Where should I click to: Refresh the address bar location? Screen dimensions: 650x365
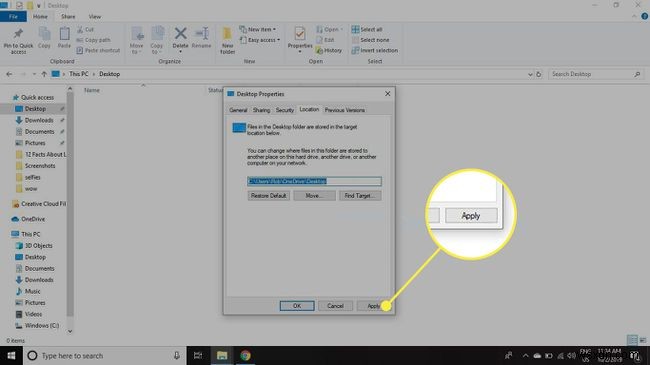(x=539, y=74)
